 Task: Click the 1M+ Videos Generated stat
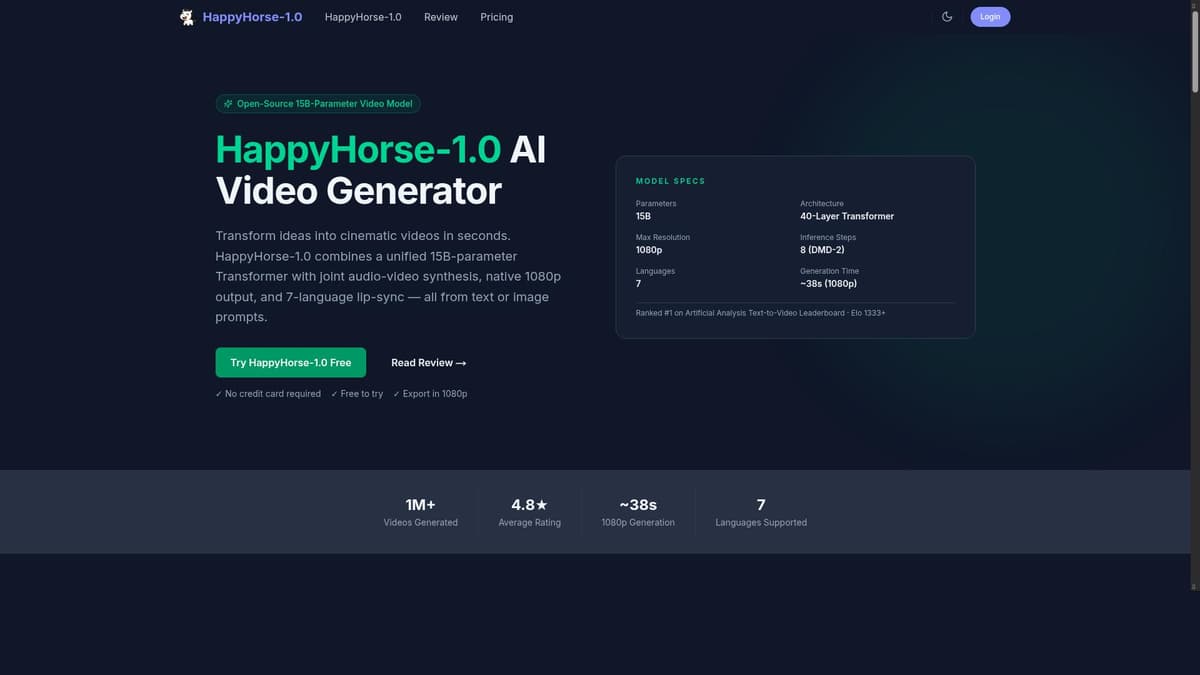tap(420, 511)
